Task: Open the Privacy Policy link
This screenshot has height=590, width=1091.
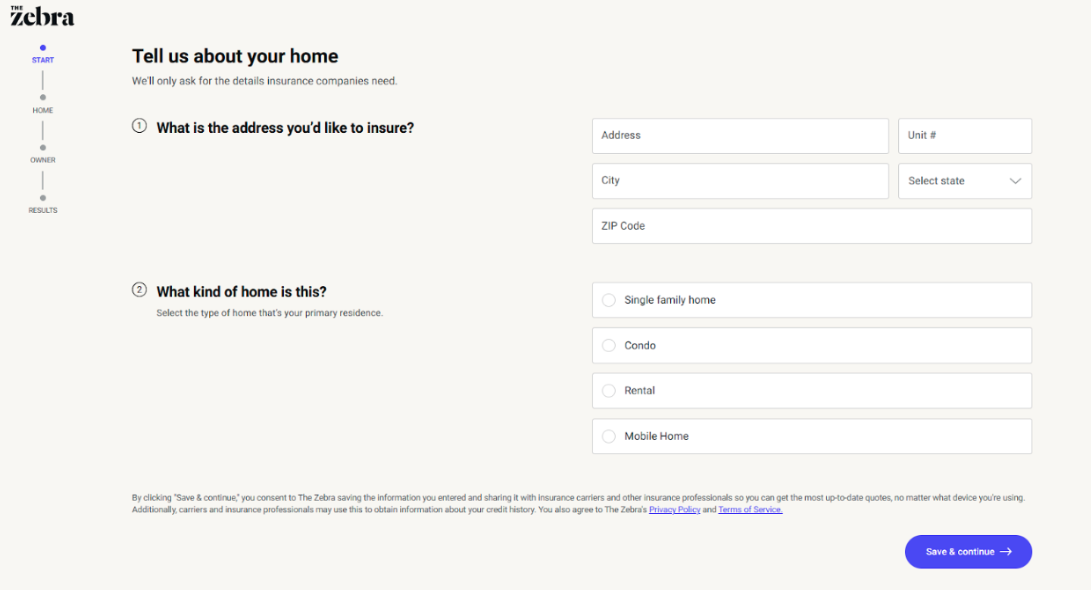Action: click(674, 510)
